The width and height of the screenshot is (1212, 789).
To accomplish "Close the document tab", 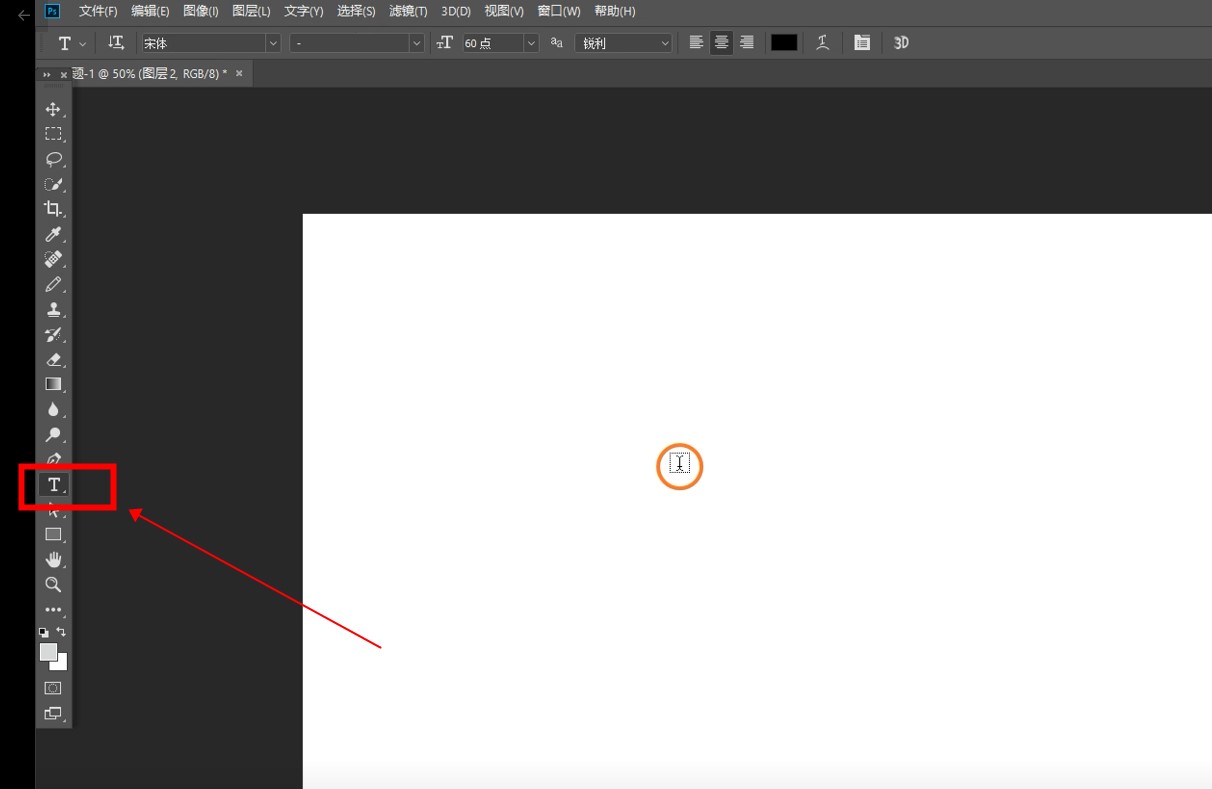I will pyautogui.click(x=239, y=74).
